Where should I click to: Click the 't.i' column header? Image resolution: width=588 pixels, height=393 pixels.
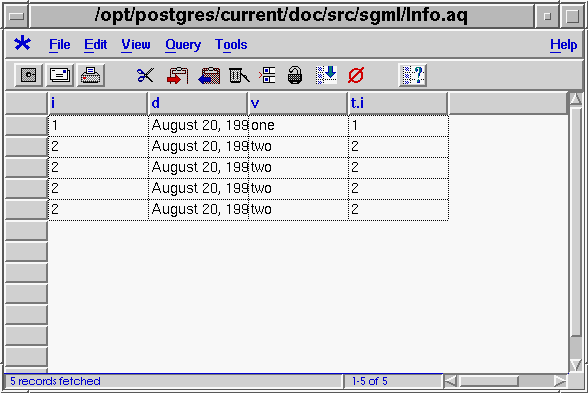pos(398,103)
